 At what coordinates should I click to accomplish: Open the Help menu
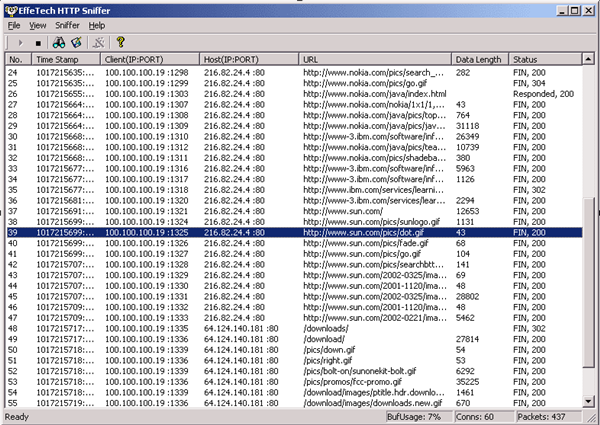[x=97, y=26]
